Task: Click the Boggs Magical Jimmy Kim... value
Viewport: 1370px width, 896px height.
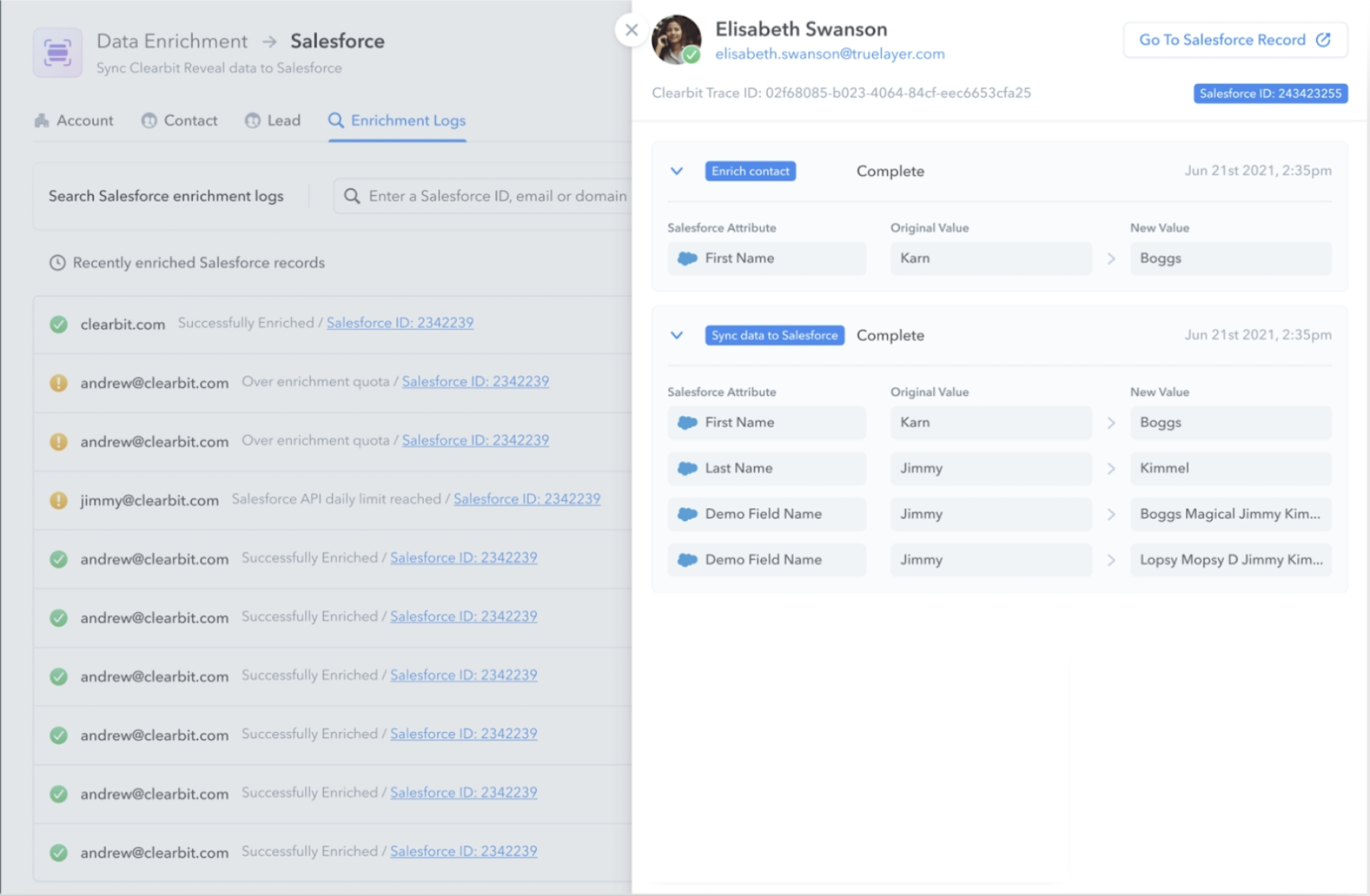Action: 1230,515
